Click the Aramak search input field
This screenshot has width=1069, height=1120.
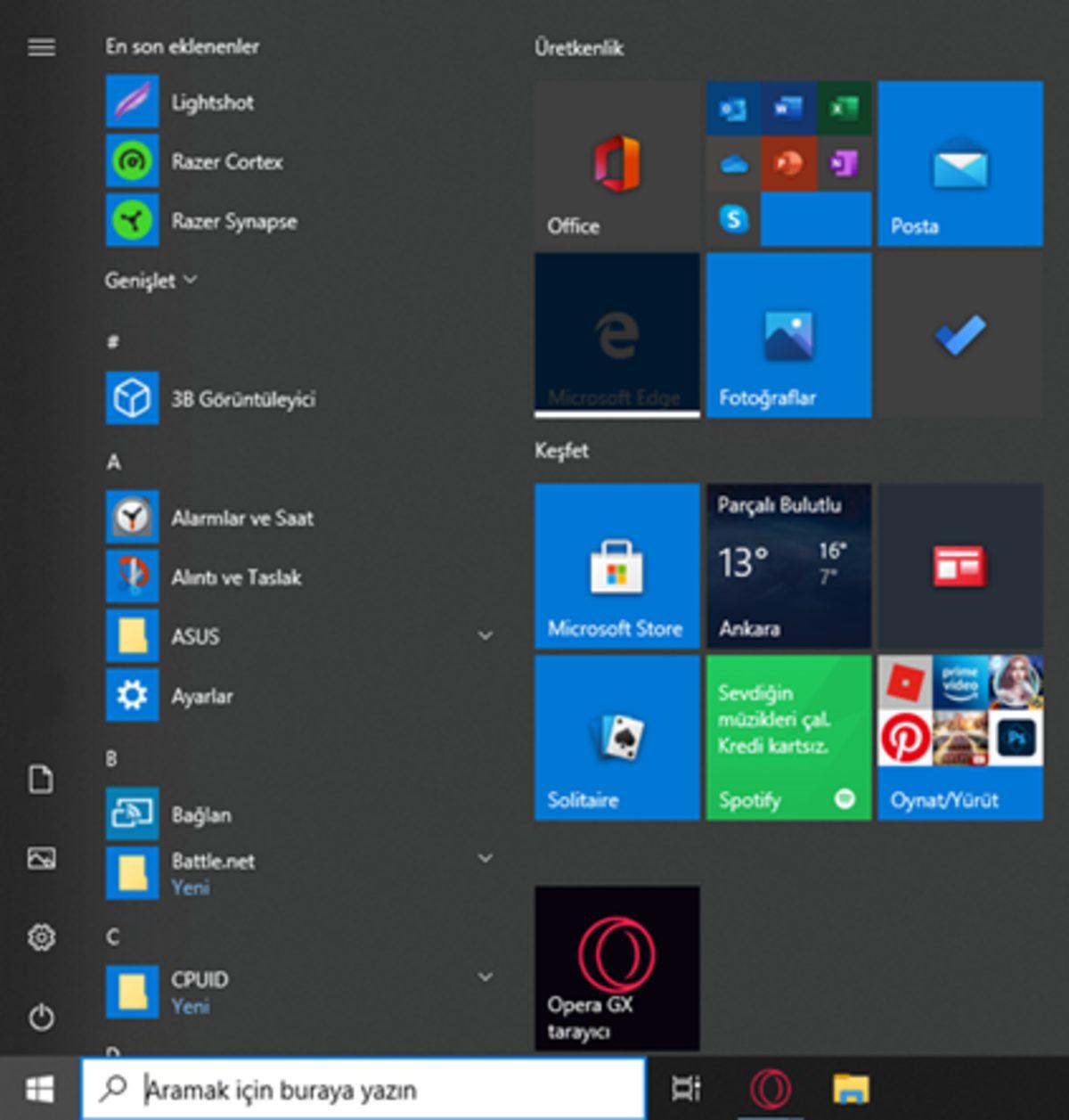coord(356,1088)
